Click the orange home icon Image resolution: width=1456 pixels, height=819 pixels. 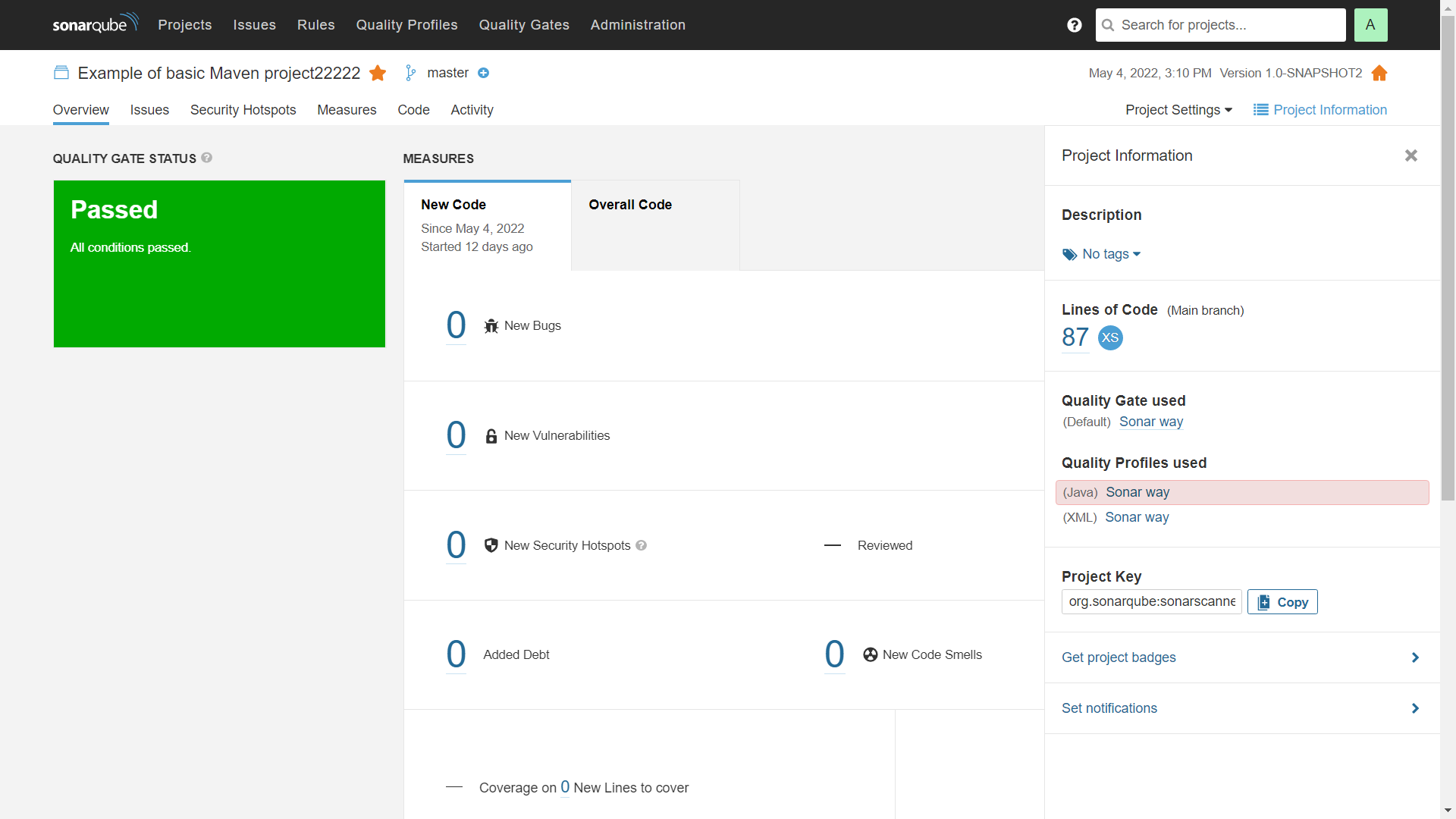tap(1379, 73)
